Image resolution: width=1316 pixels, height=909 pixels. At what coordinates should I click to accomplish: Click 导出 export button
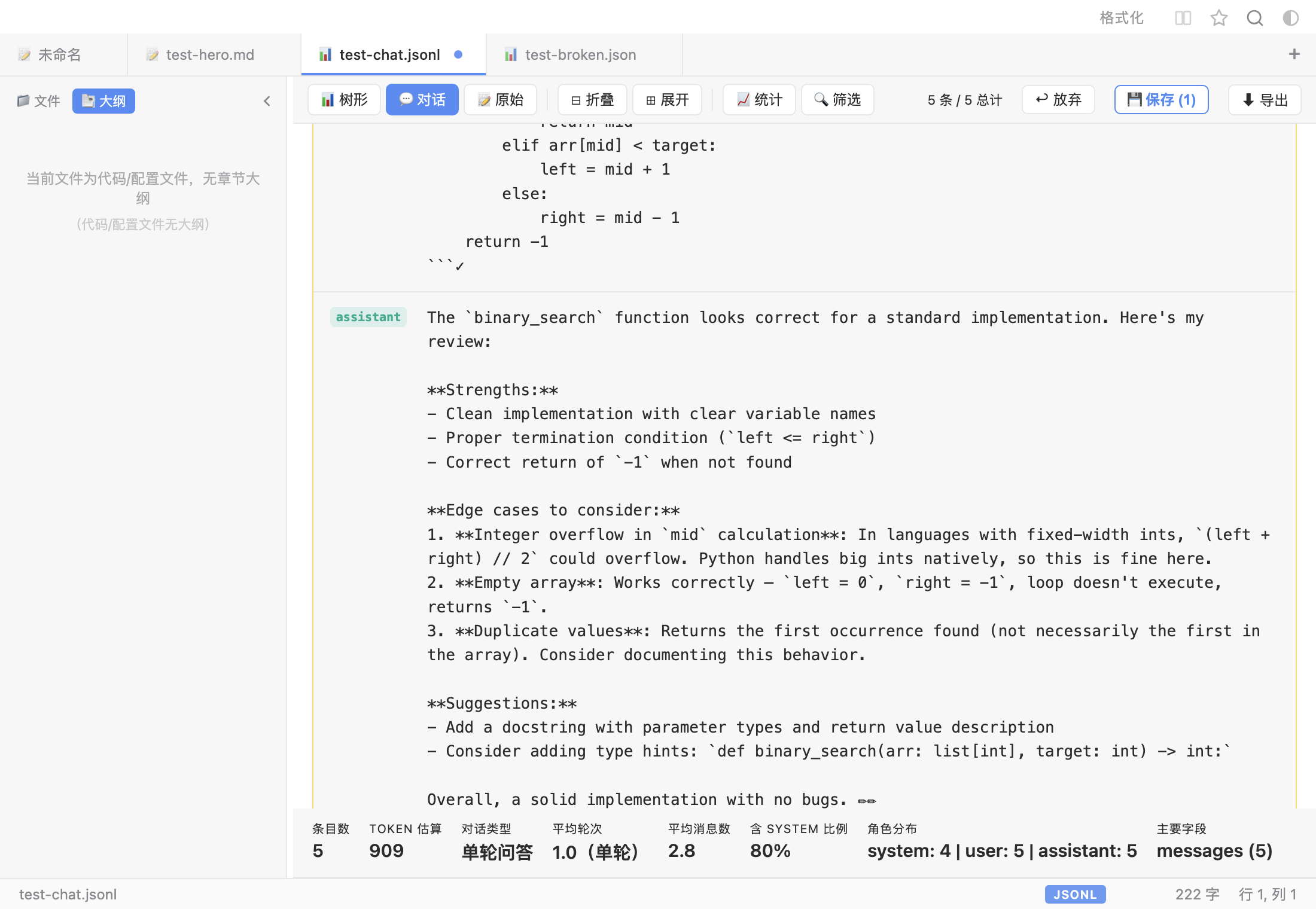1265,100
